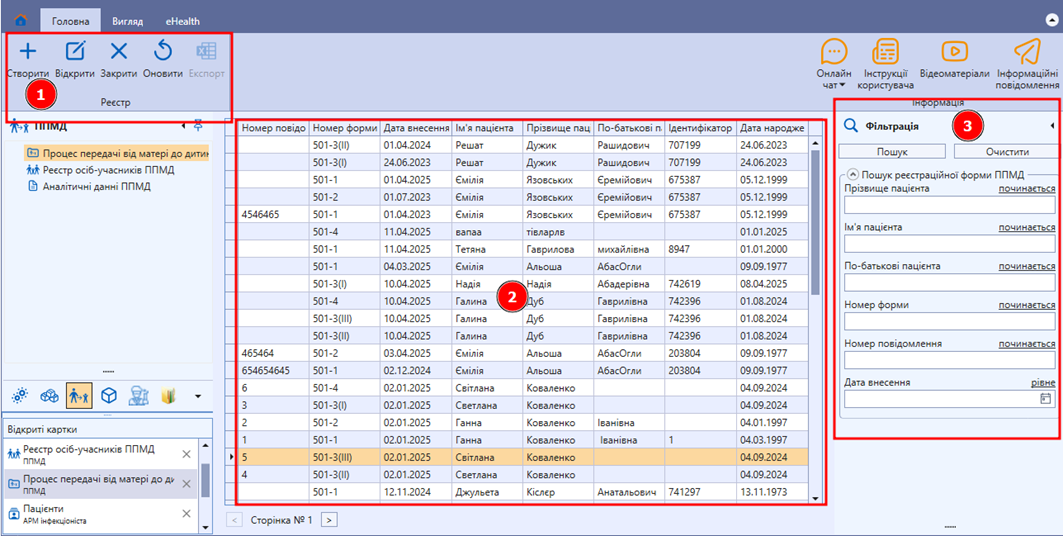Open Інформаційні повідомлення paper-plane icon
This screenshot has height=536, width=1063.
click(x=1027, y=51)
